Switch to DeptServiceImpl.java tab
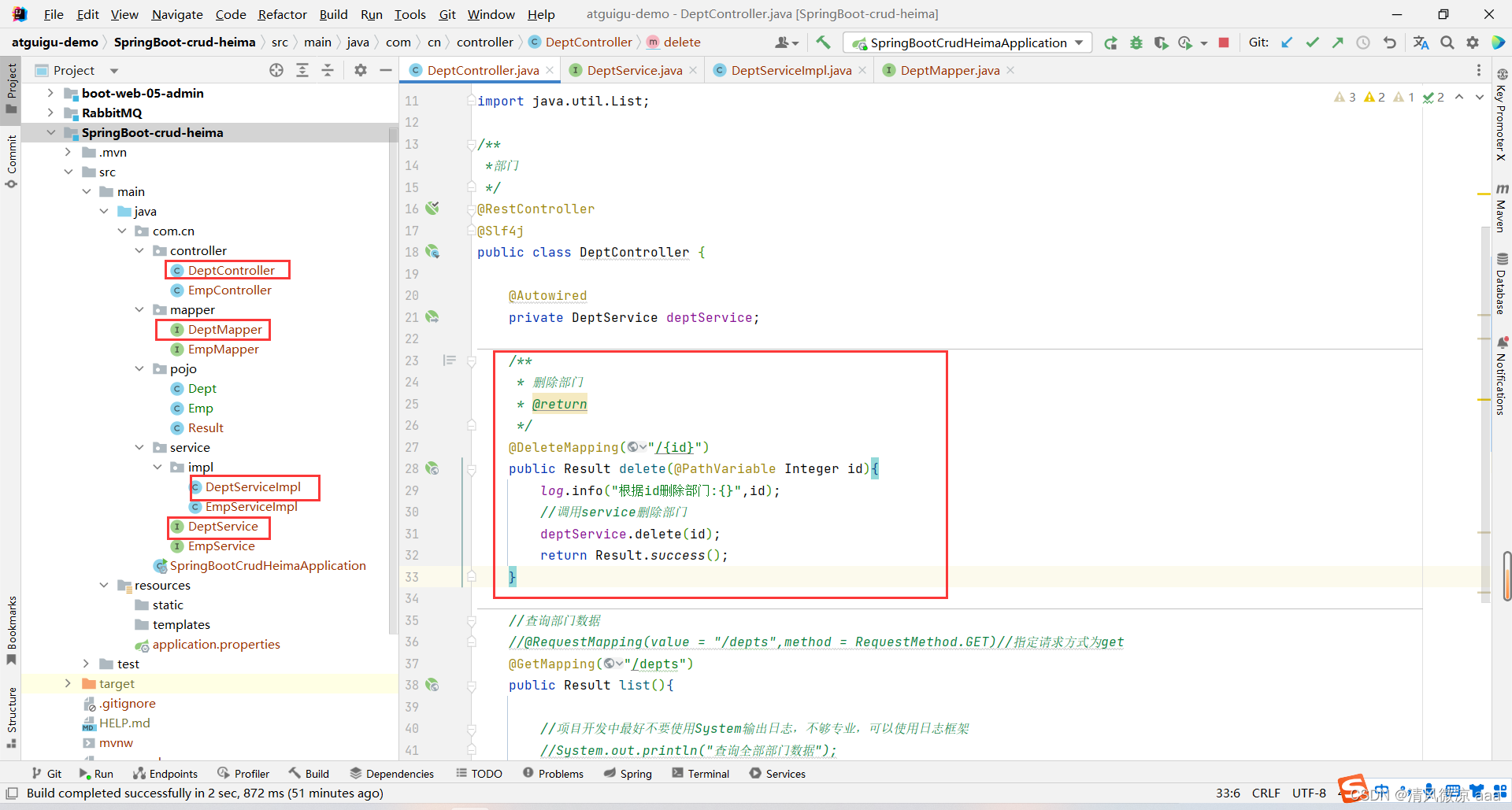The height and width of the screenshot is (810, 1512). pyautogui.click(x=791, y=70)
